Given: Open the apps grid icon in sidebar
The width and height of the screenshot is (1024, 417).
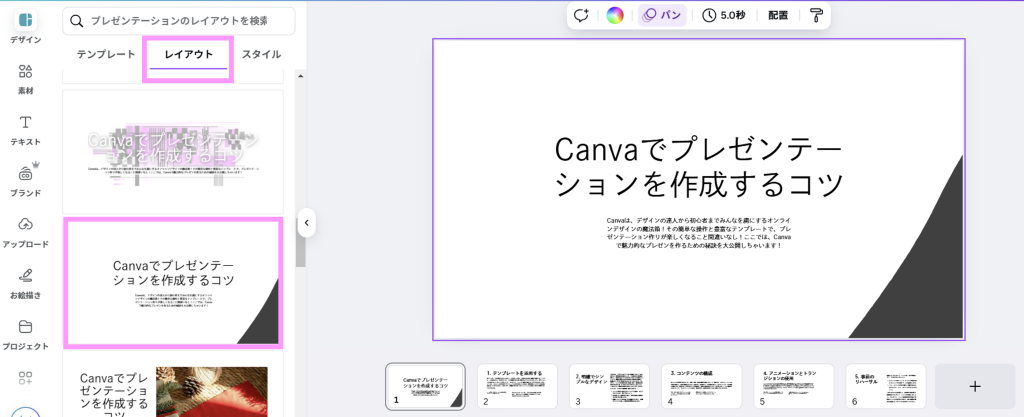Looking at the screenshot, I should tap(25, 378).
